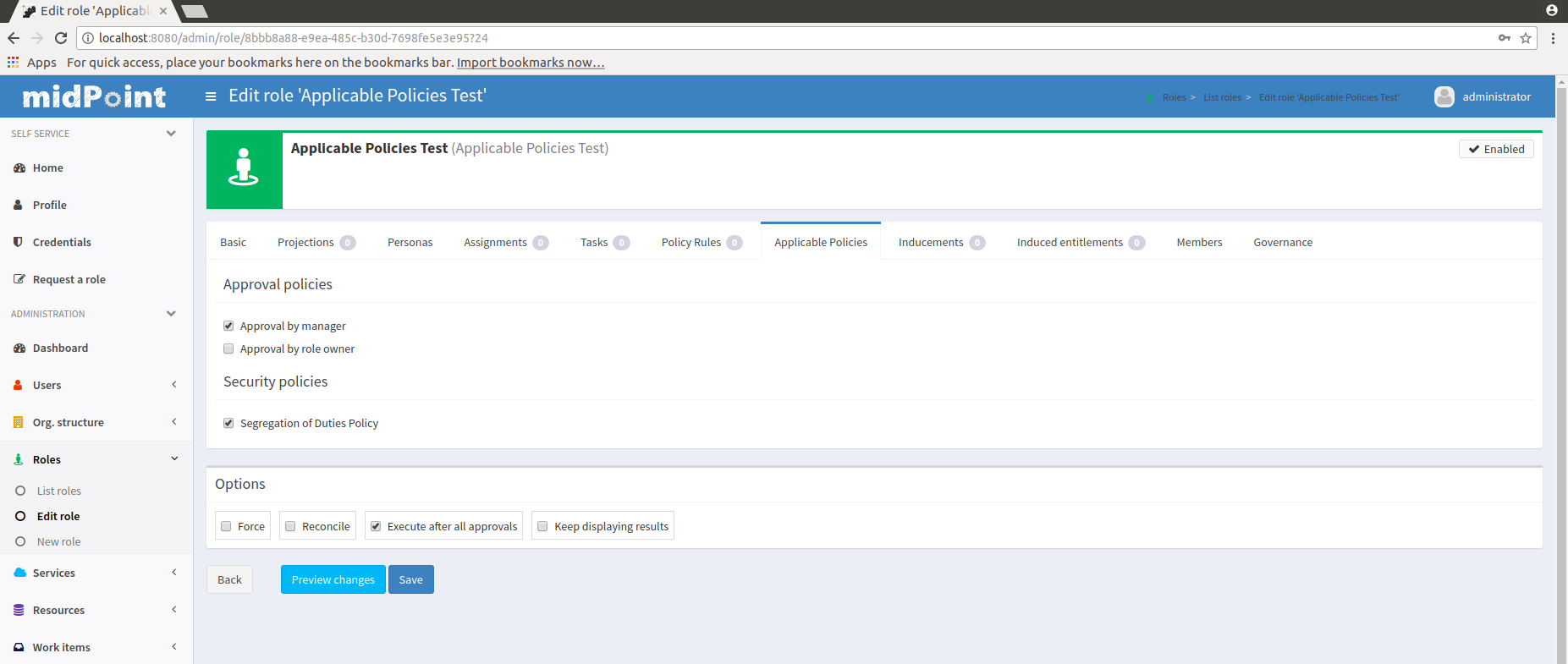
Task: Click the administrator avatar icon
Action: click(1444, 96)
